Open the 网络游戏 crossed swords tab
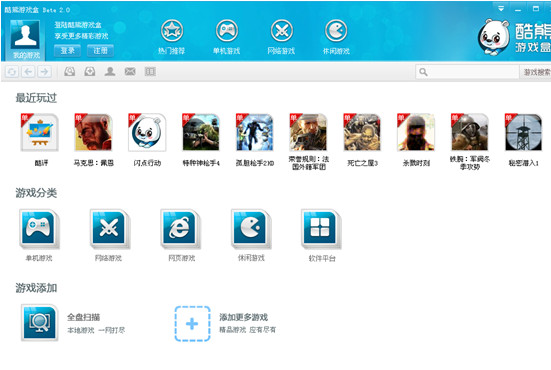Image resolution: width=551 pixels, height=370 pixels. [x=281, y=31]
